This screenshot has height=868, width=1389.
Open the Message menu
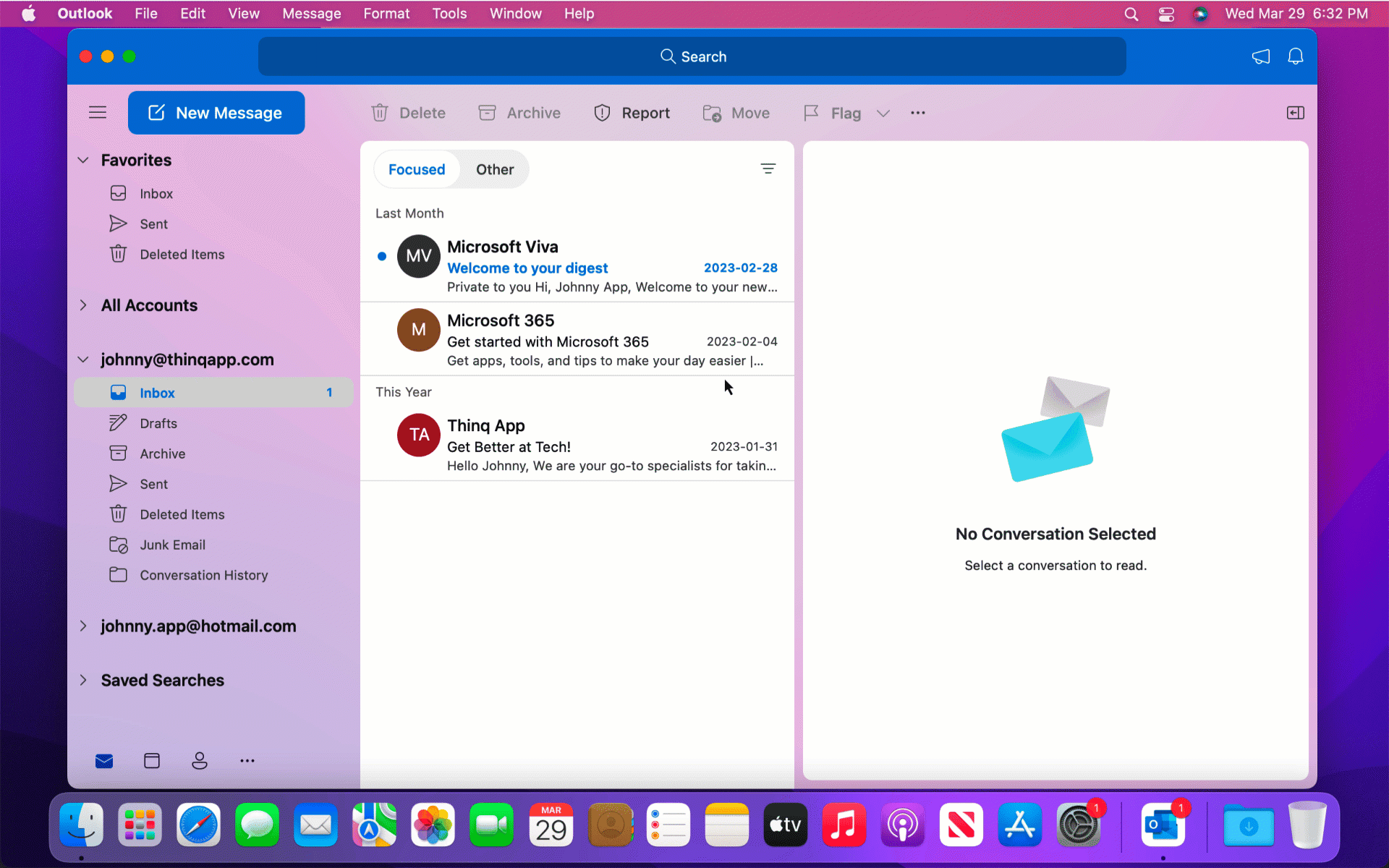pos(312,13)
